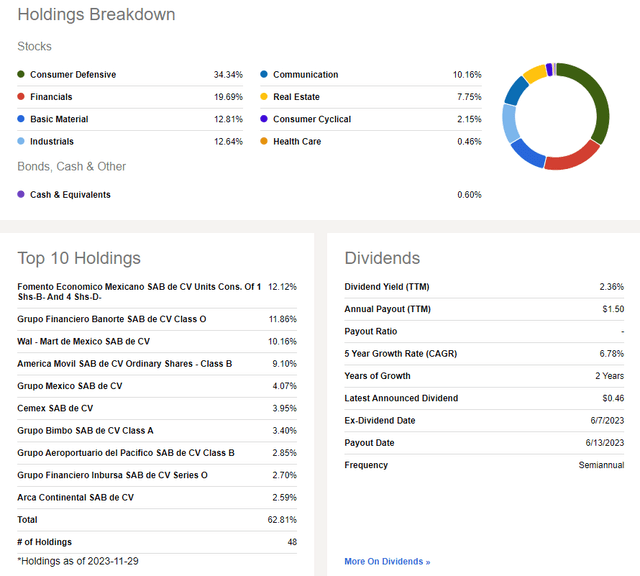Click the Basic Material blue legend dot
The height and width of the screenshot is (576, 640).
[x=21, y=119]
